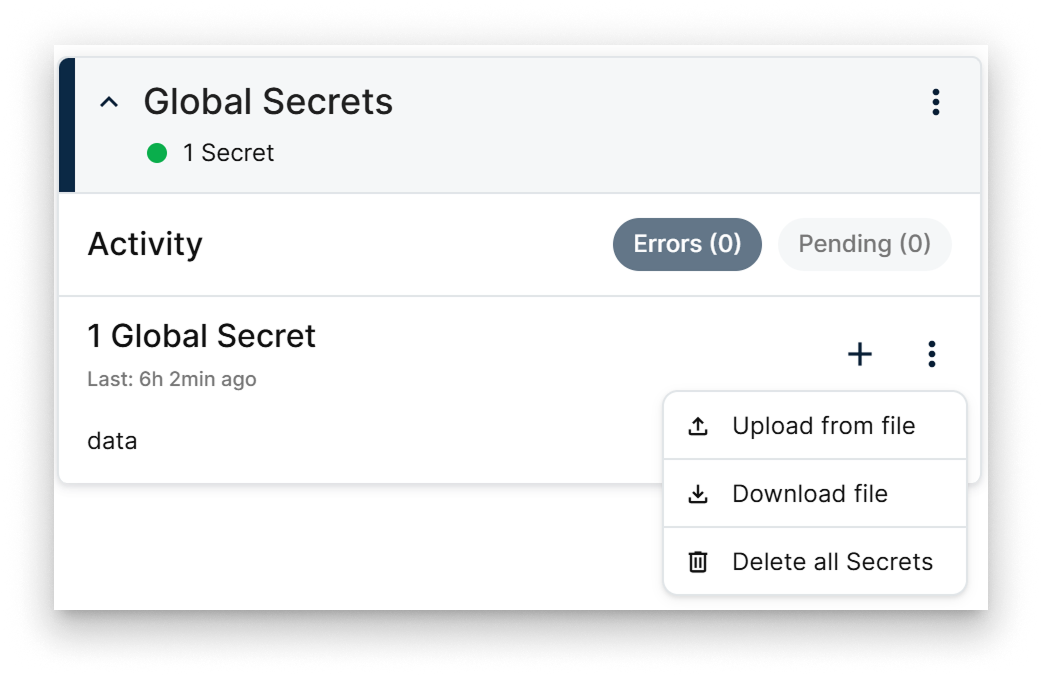Click the "Activity" section heading
1042x675 pixels.
146,243
